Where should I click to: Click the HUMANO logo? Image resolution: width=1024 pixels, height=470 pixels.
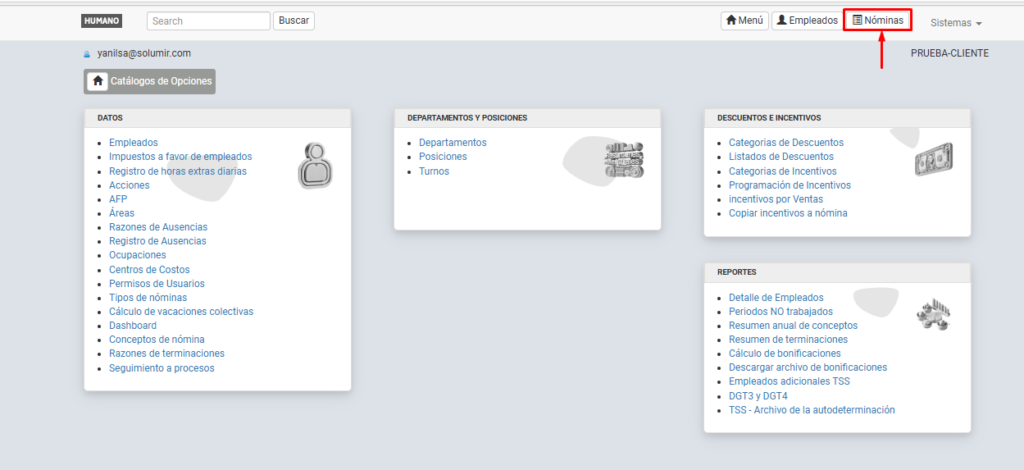point(100,21)
